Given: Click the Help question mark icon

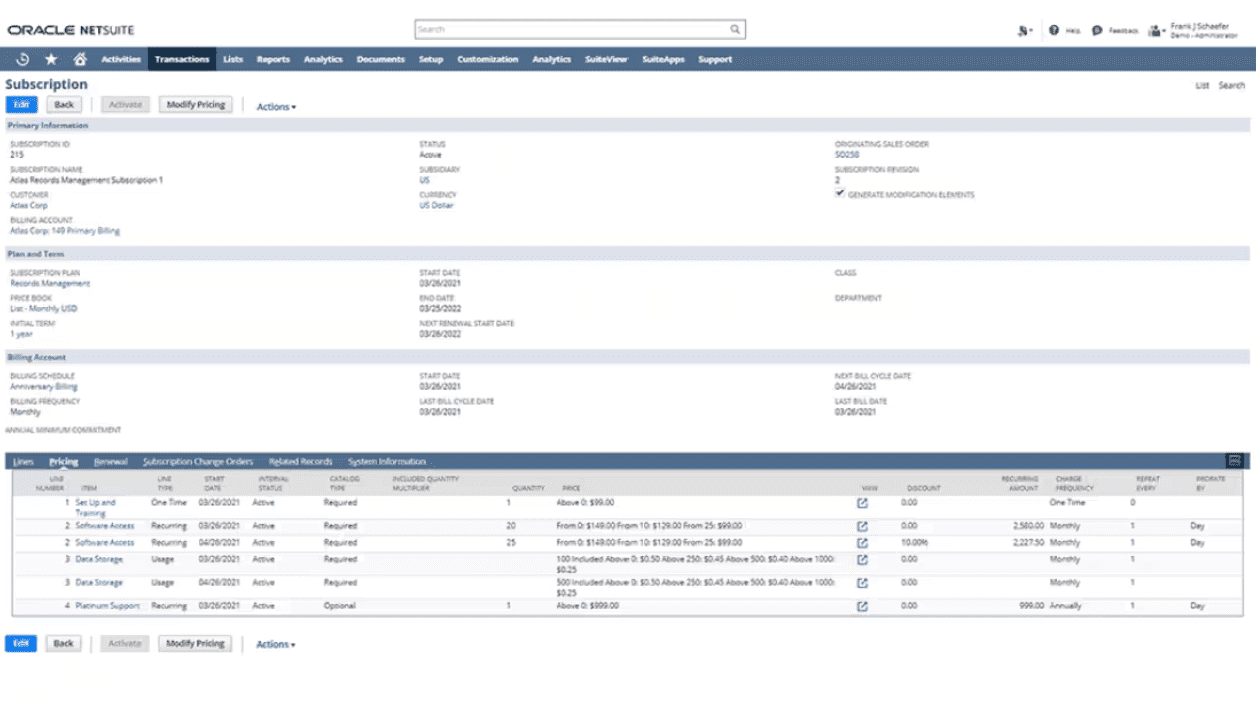Looking at the screenshot, I should click(x=1054, y=31).
